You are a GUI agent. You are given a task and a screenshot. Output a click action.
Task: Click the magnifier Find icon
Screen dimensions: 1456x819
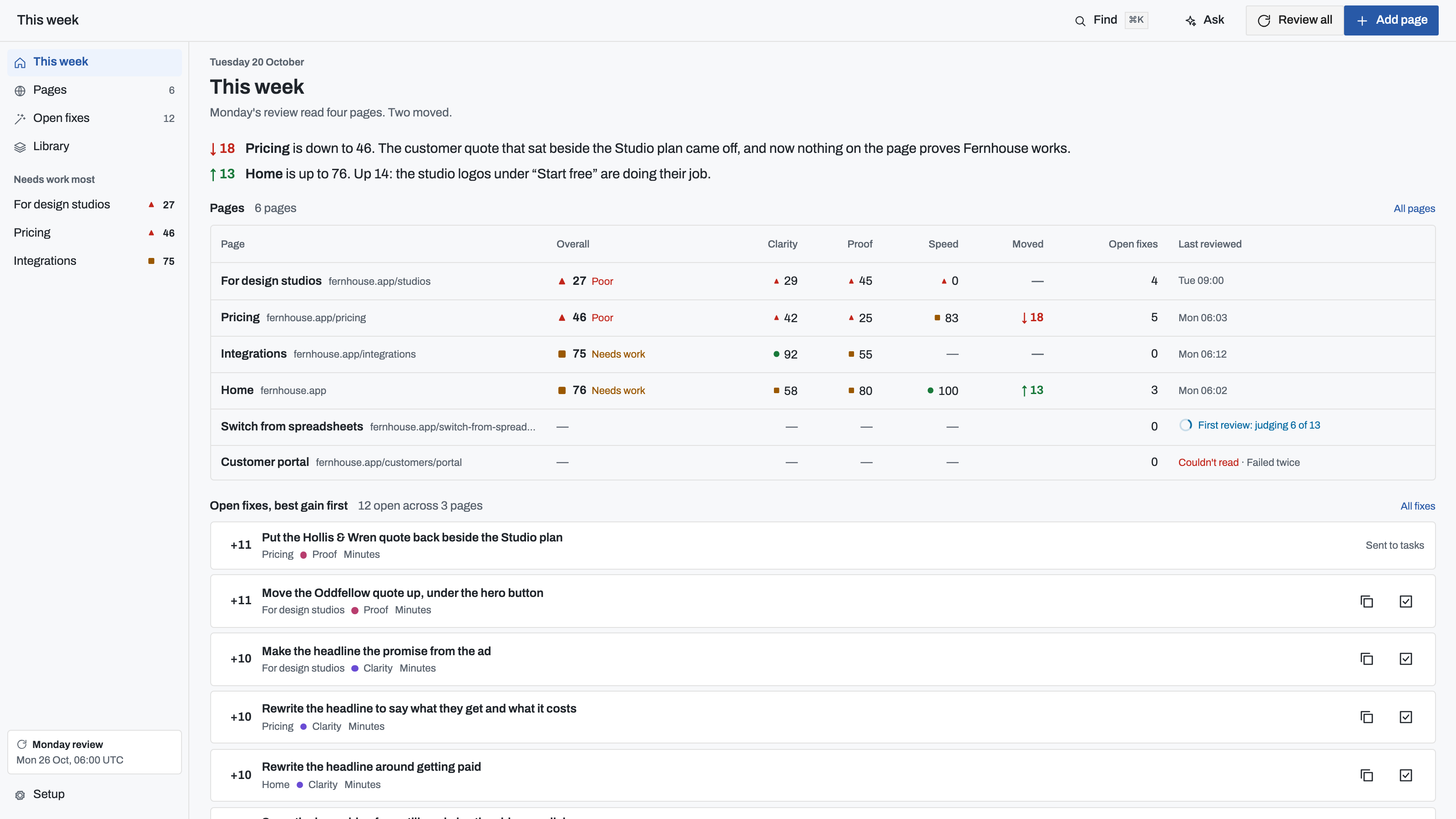coord(1080,21)
